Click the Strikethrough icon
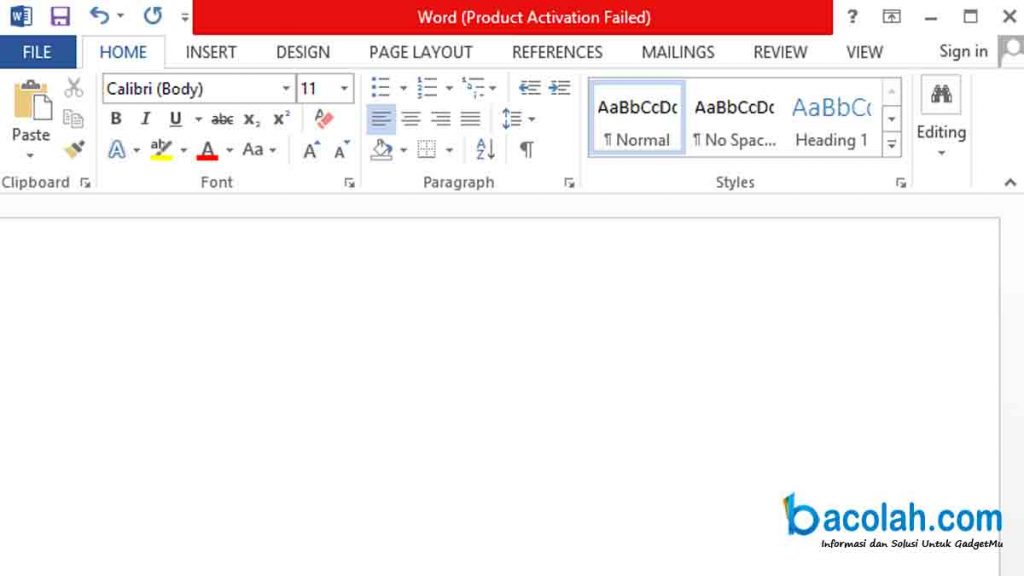 point(222,118)
